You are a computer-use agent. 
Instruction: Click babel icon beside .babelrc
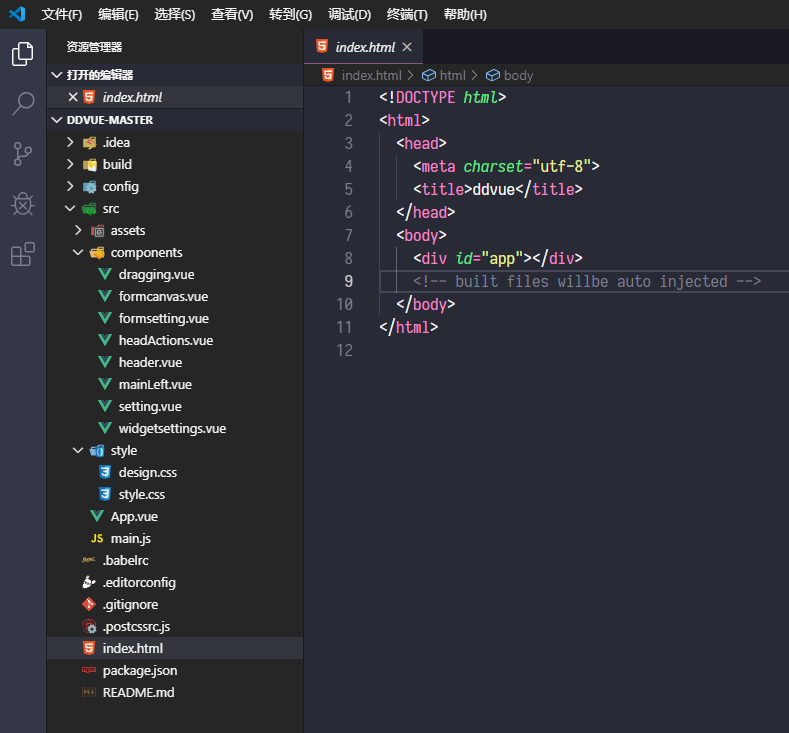tap(89, 560)
